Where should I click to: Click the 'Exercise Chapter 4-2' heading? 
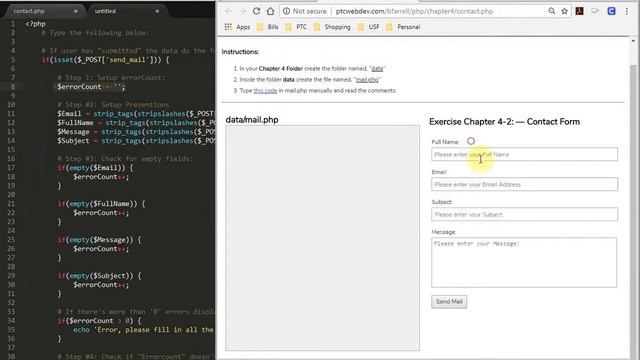pyautogui.click(x=504, y=122)
